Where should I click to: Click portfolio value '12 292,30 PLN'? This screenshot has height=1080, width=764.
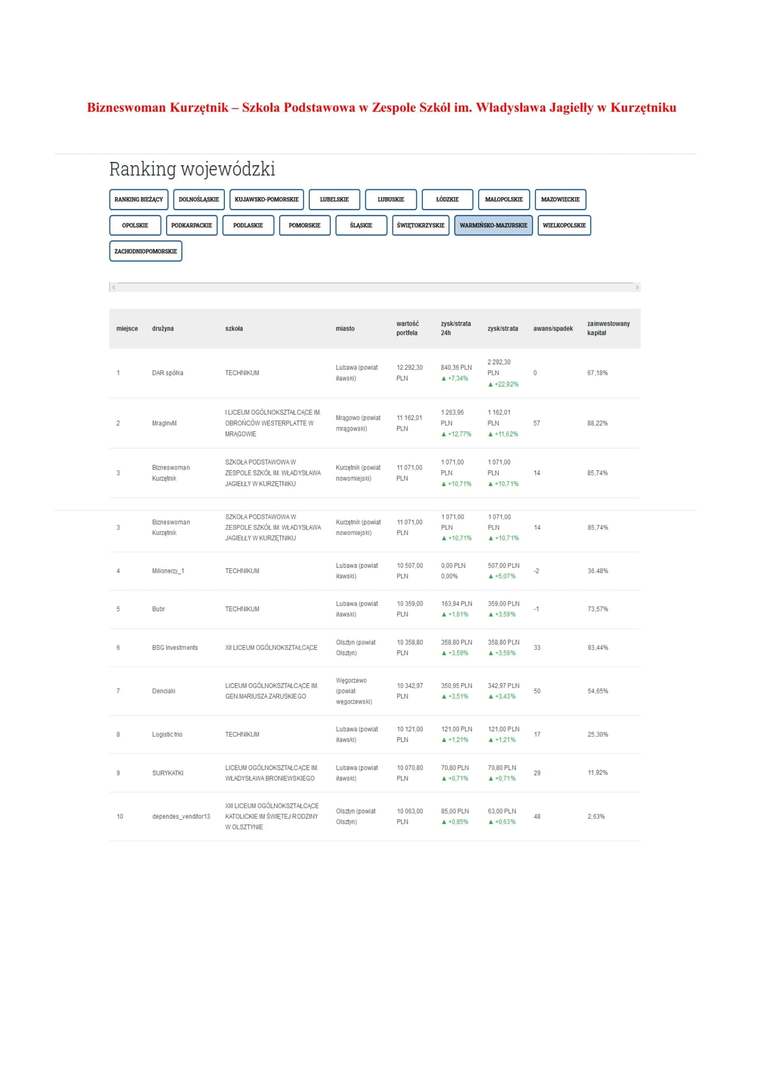coord(410,373)
